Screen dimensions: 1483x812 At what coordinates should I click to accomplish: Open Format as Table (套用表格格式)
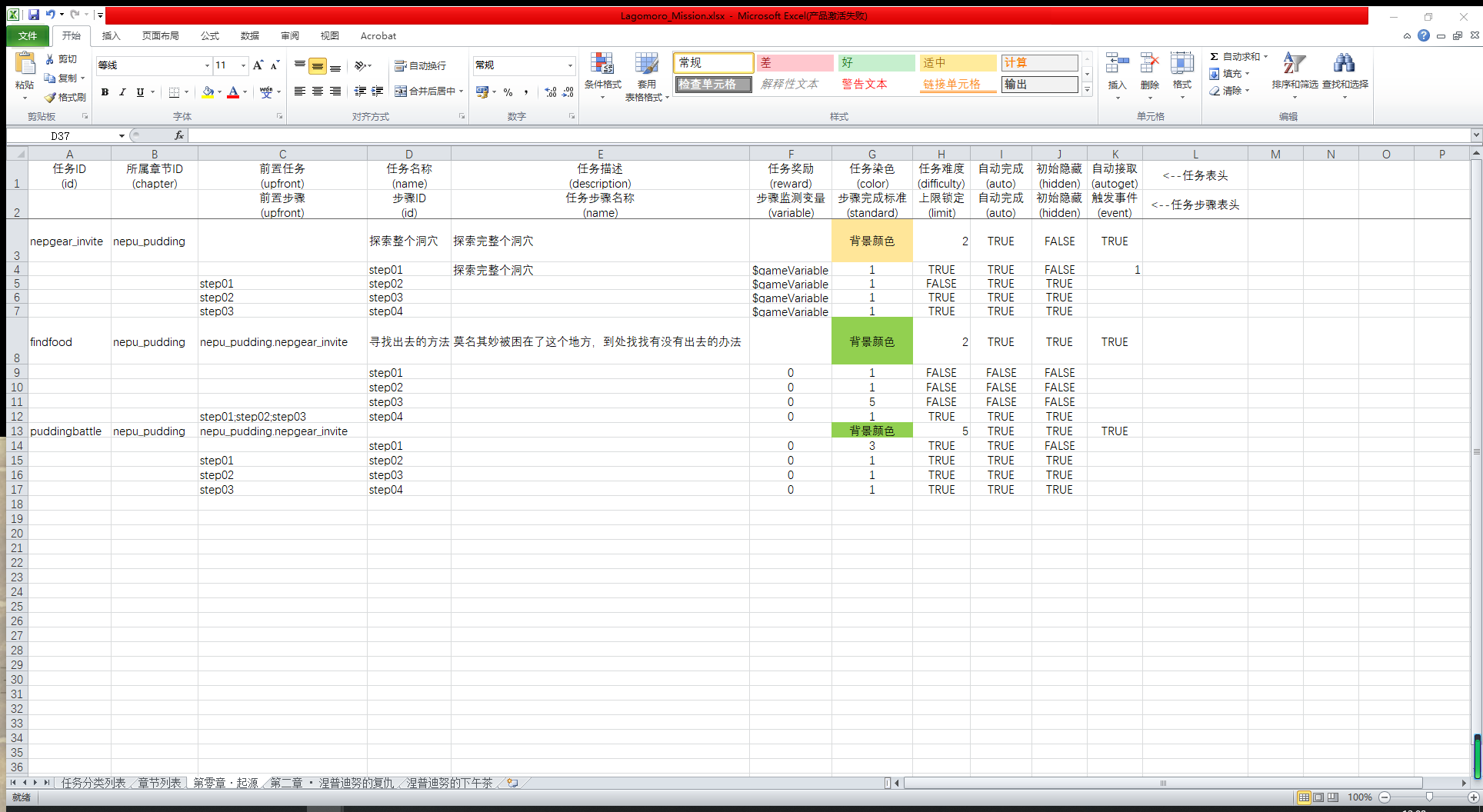pos(647,76)
